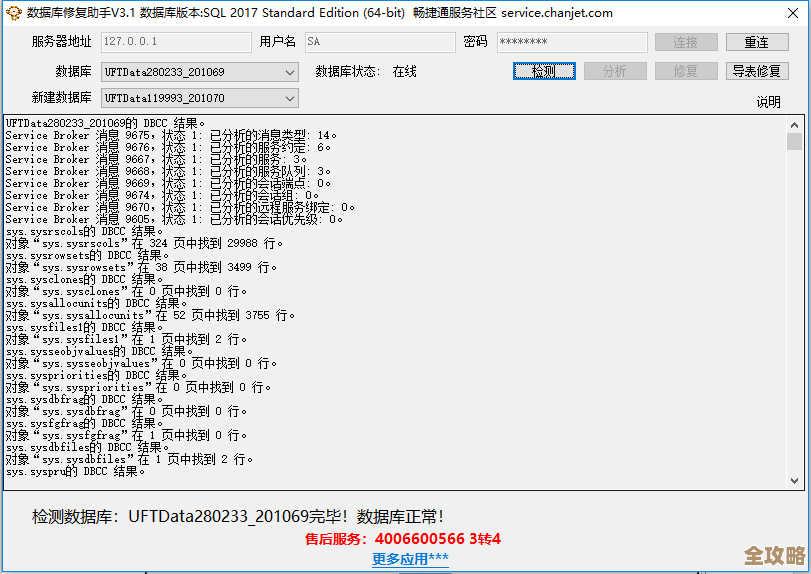This screenshot has width=811, height=574.
Task: Click the sys.sysrscols 29988 行 log line
Action: click(x=145, y=244)
